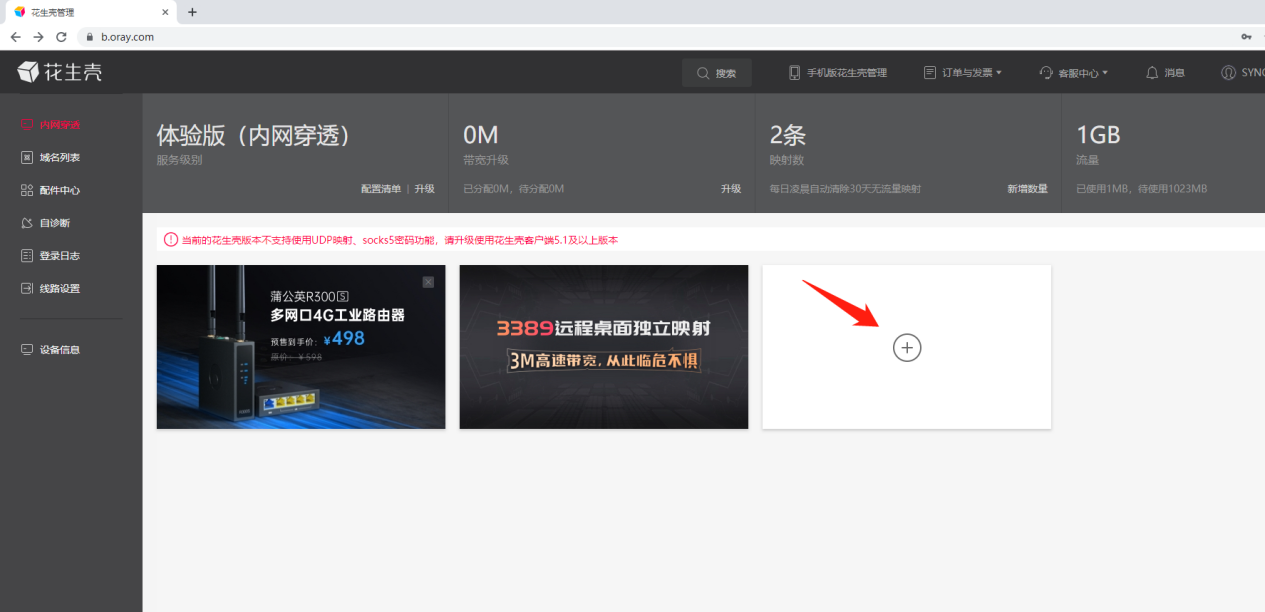Click the red warning icon in notice
The image size is (1265, 612).
click(171, 240)
